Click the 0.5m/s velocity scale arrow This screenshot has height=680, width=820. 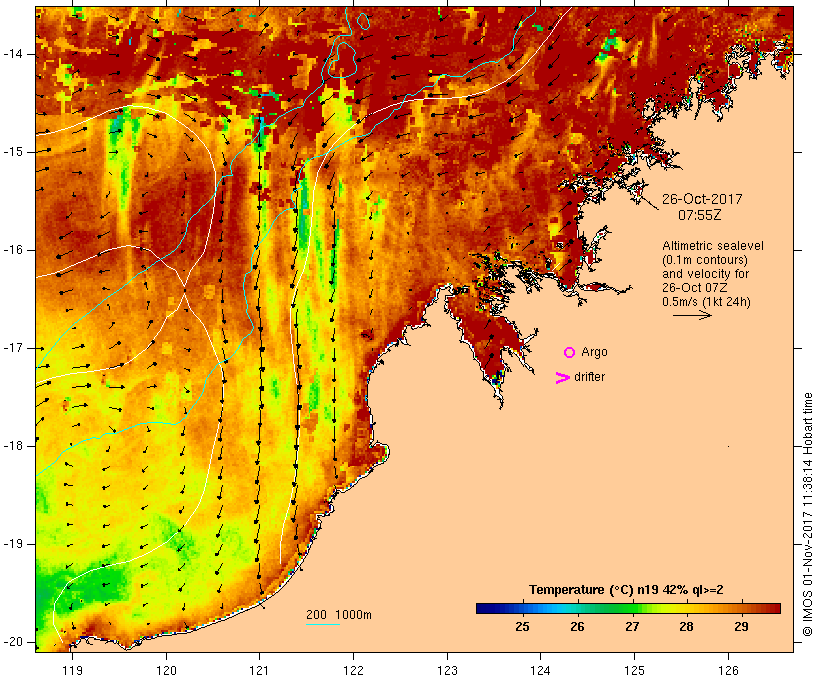click(x=692, y=315)
